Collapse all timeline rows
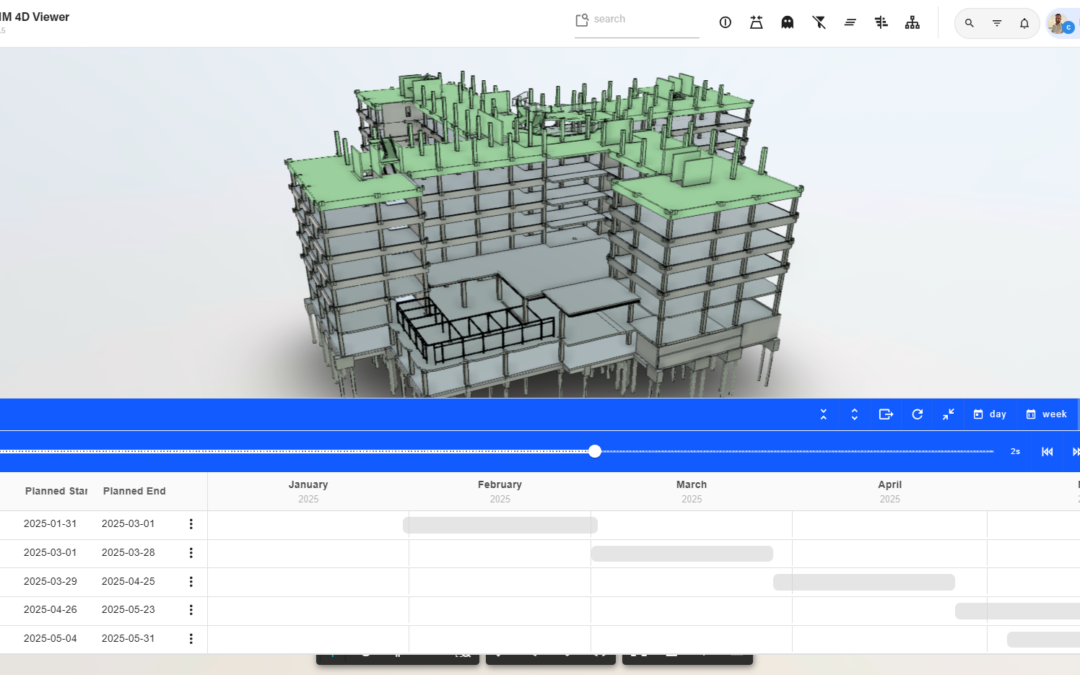The height and width of the screenshot is (675, 1080). (823, 414)
